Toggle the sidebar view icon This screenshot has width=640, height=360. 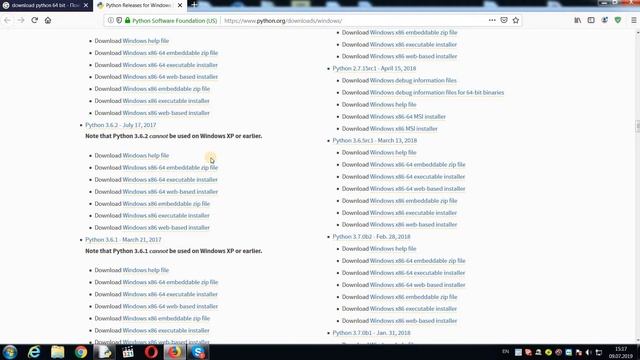coord(591,20)
